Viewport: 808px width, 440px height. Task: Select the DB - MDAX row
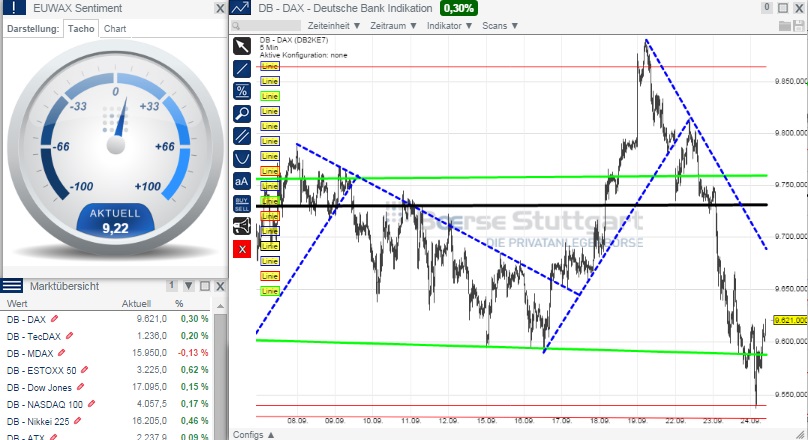click(107, 353)
